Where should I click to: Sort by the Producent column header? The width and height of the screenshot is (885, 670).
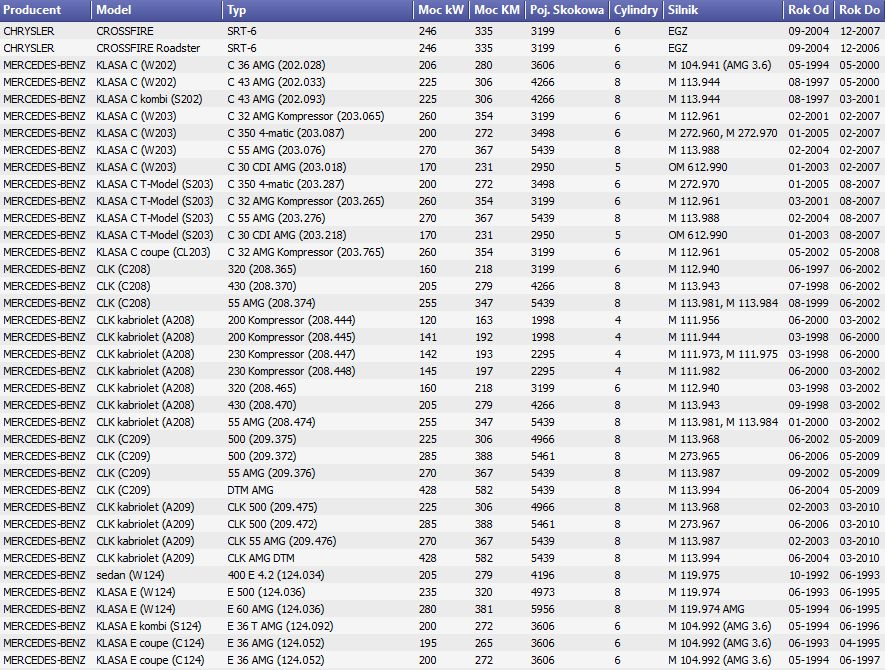coord(46,10)
